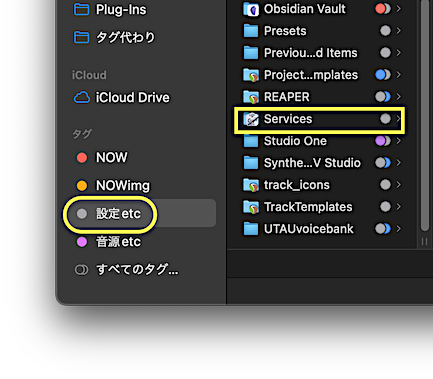Click the track_icons folder icon
This screenshot has width=433, height=379.
(251, 185)
